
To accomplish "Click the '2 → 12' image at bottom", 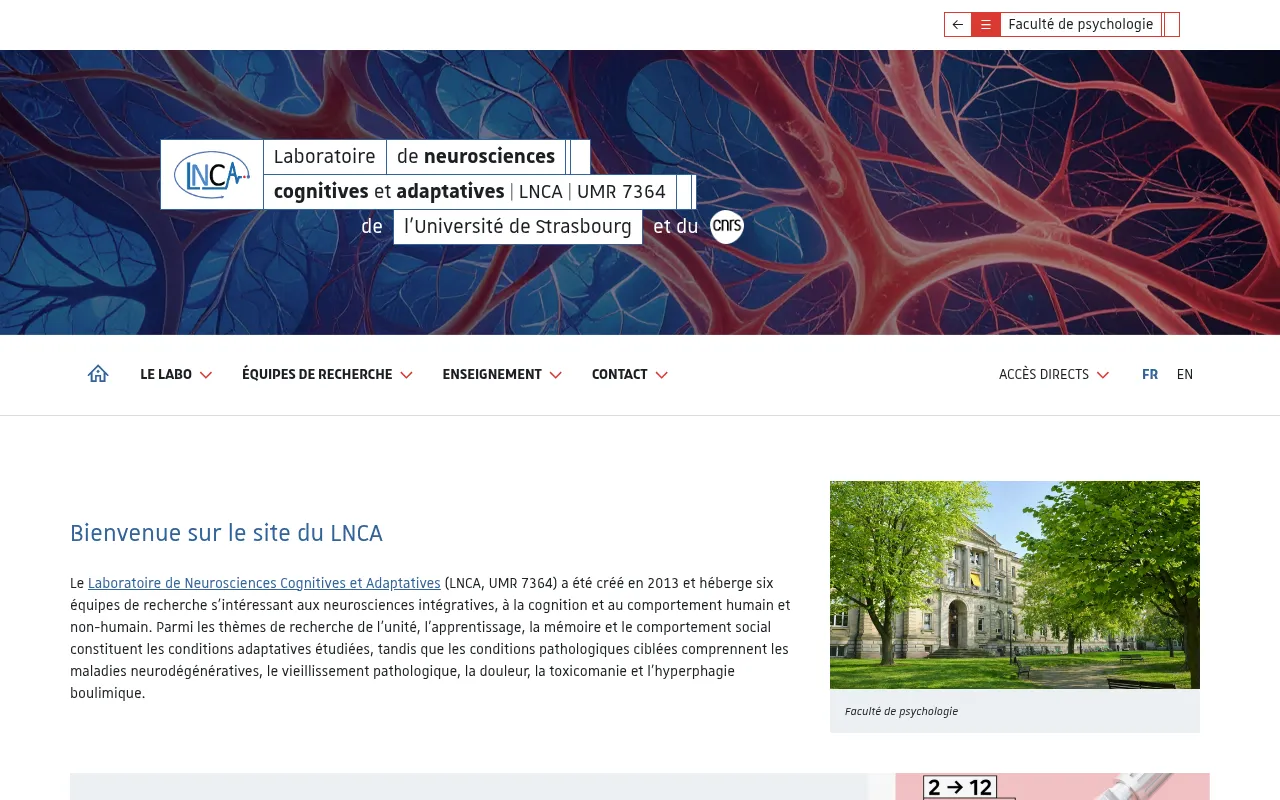I will click(1052, 787).
